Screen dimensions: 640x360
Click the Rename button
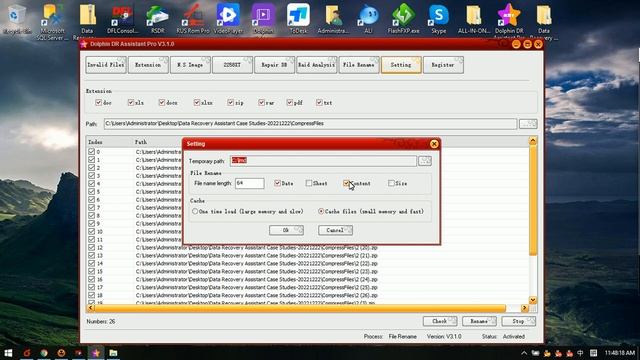coord(479,321)
